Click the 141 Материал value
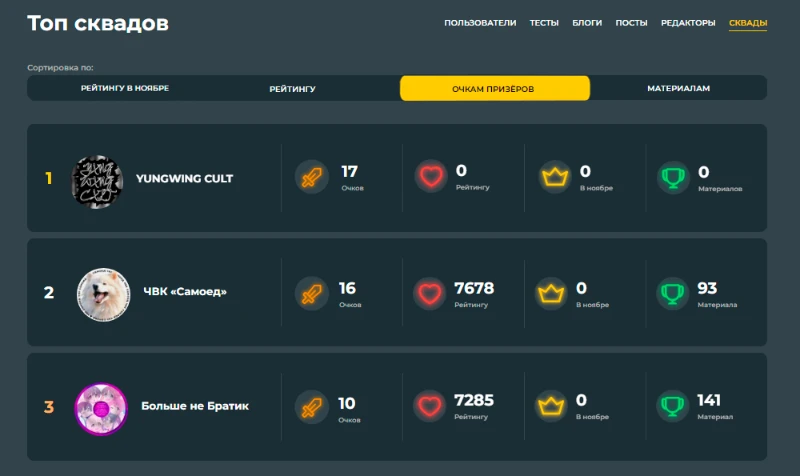Screen dimensions: 800x476 [709, 400]
